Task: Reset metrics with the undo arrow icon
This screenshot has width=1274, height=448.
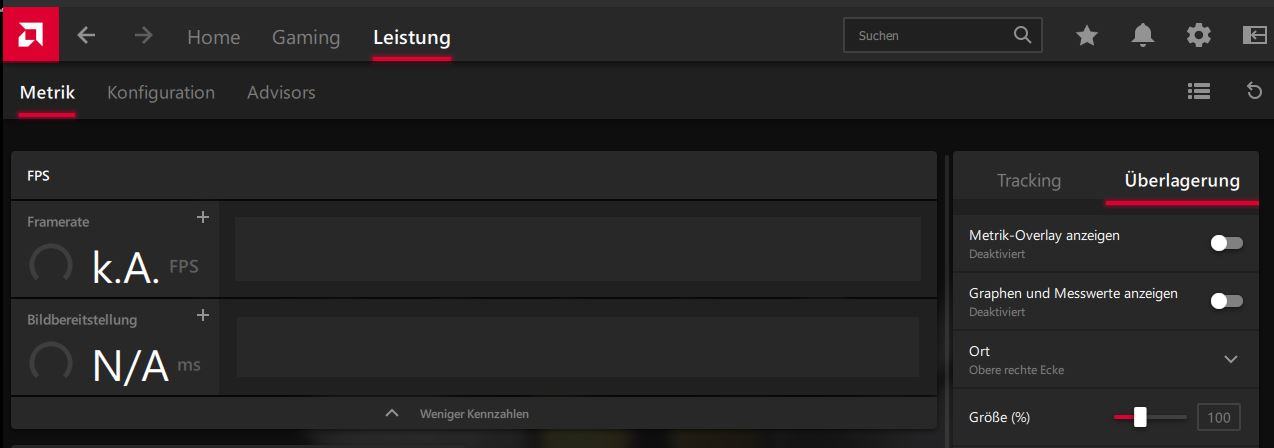Action: (1254, 91)
